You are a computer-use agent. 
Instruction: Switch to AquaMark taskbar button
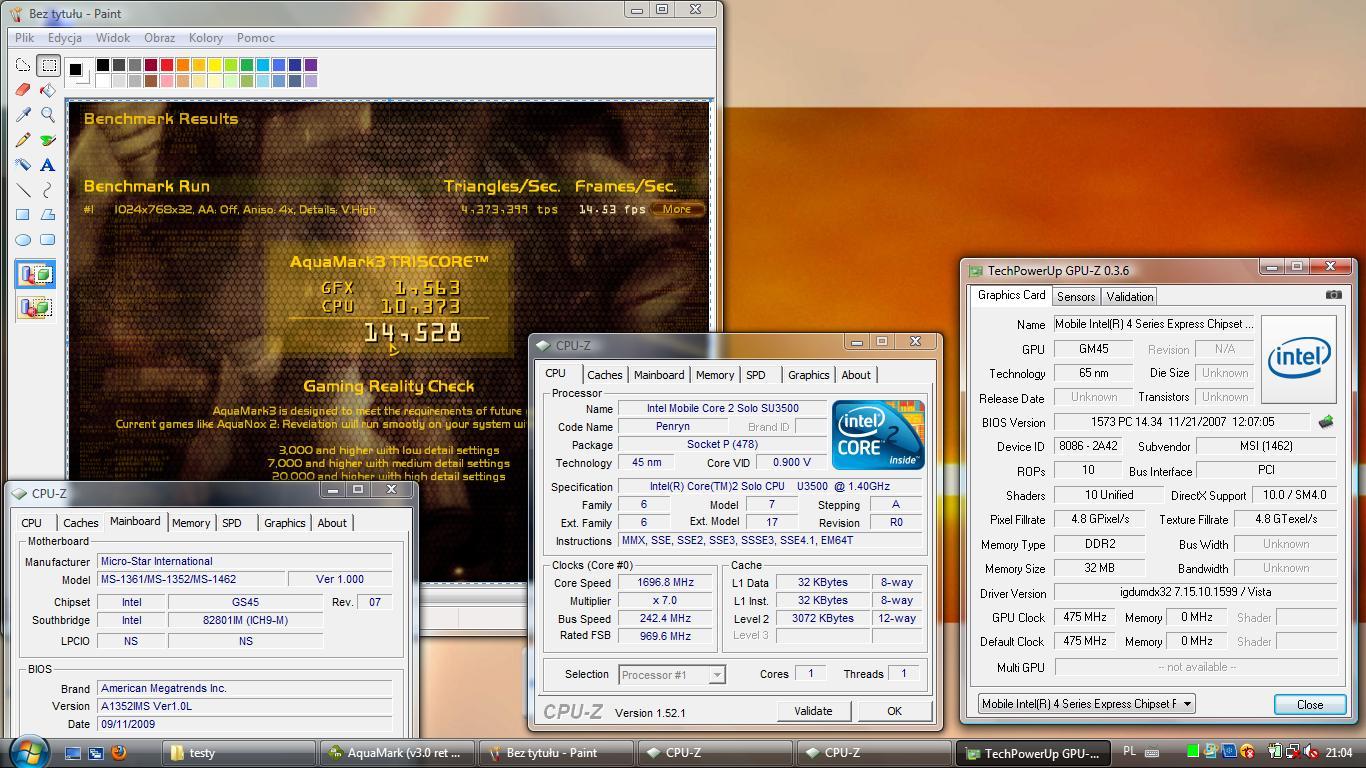pyautogui.click(x=396, y=753)
